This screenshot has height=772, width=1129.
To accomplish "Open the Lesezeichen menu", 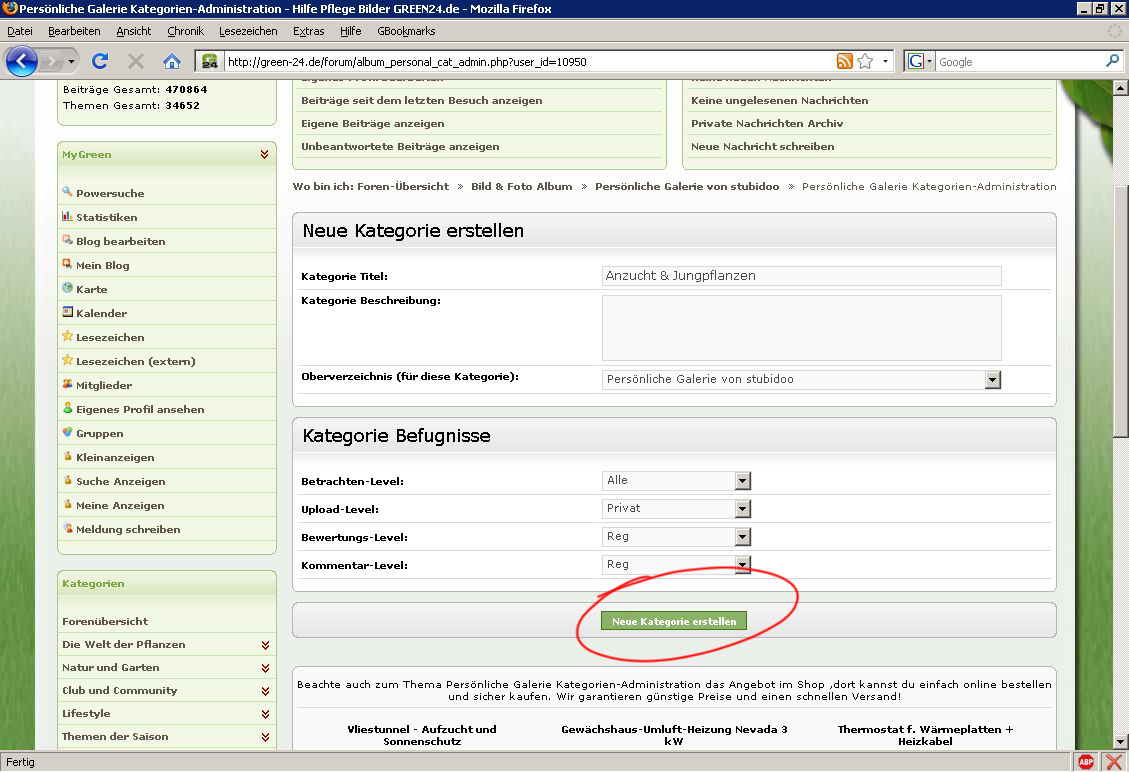I will (x=248, y=31).
